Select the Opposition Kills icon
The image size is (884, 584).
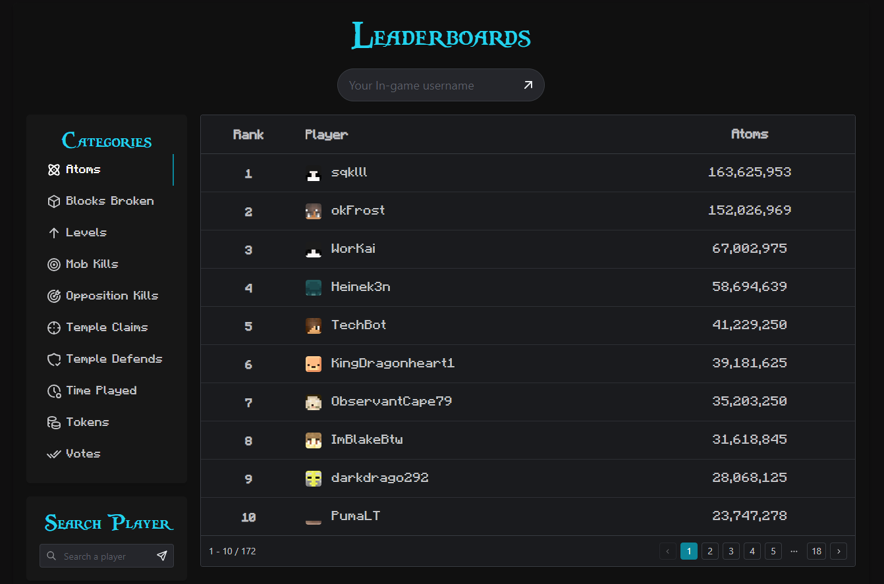55,295
